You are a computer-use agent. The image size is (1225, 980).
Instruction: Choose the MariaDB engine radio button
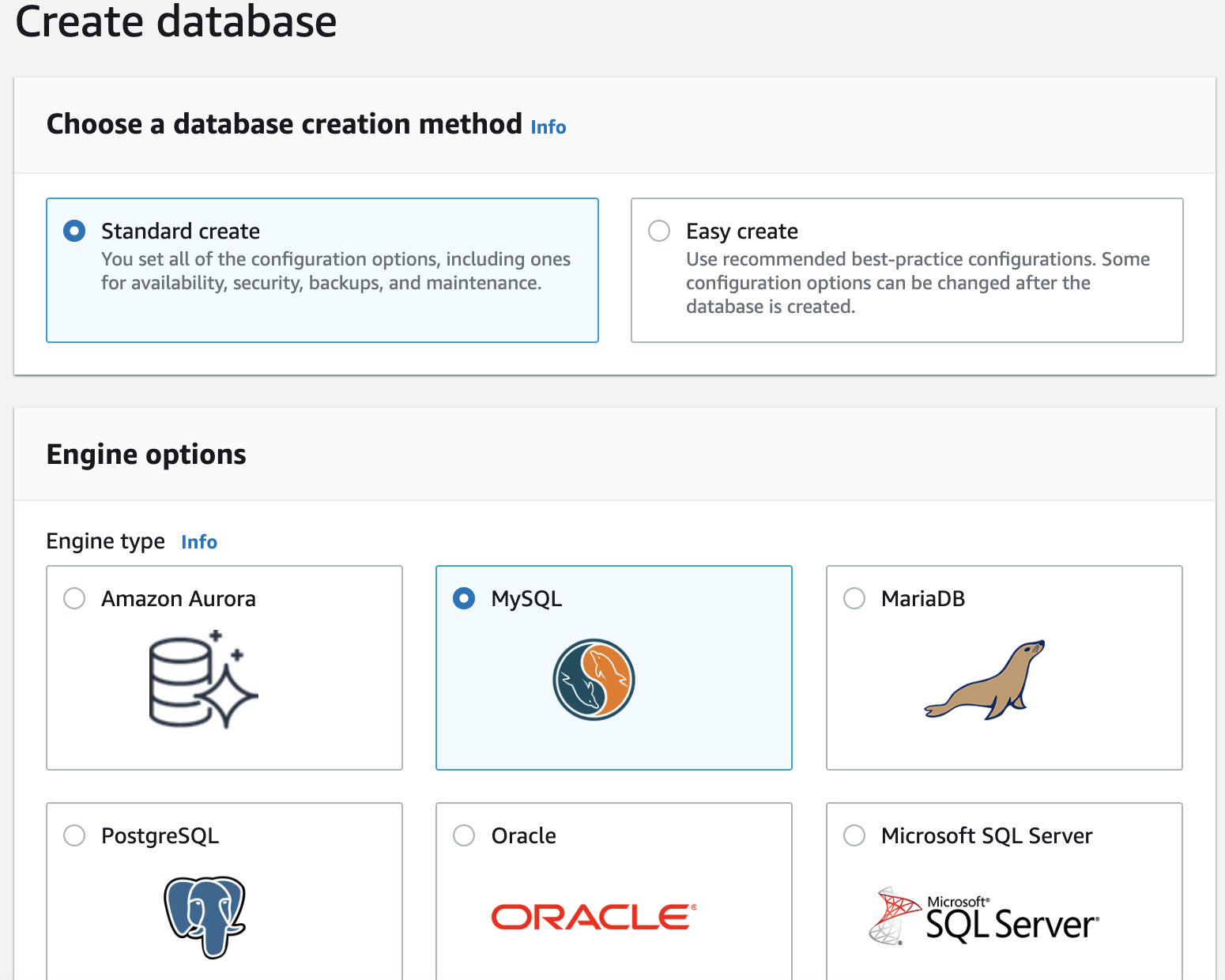[x=854, y=598]
